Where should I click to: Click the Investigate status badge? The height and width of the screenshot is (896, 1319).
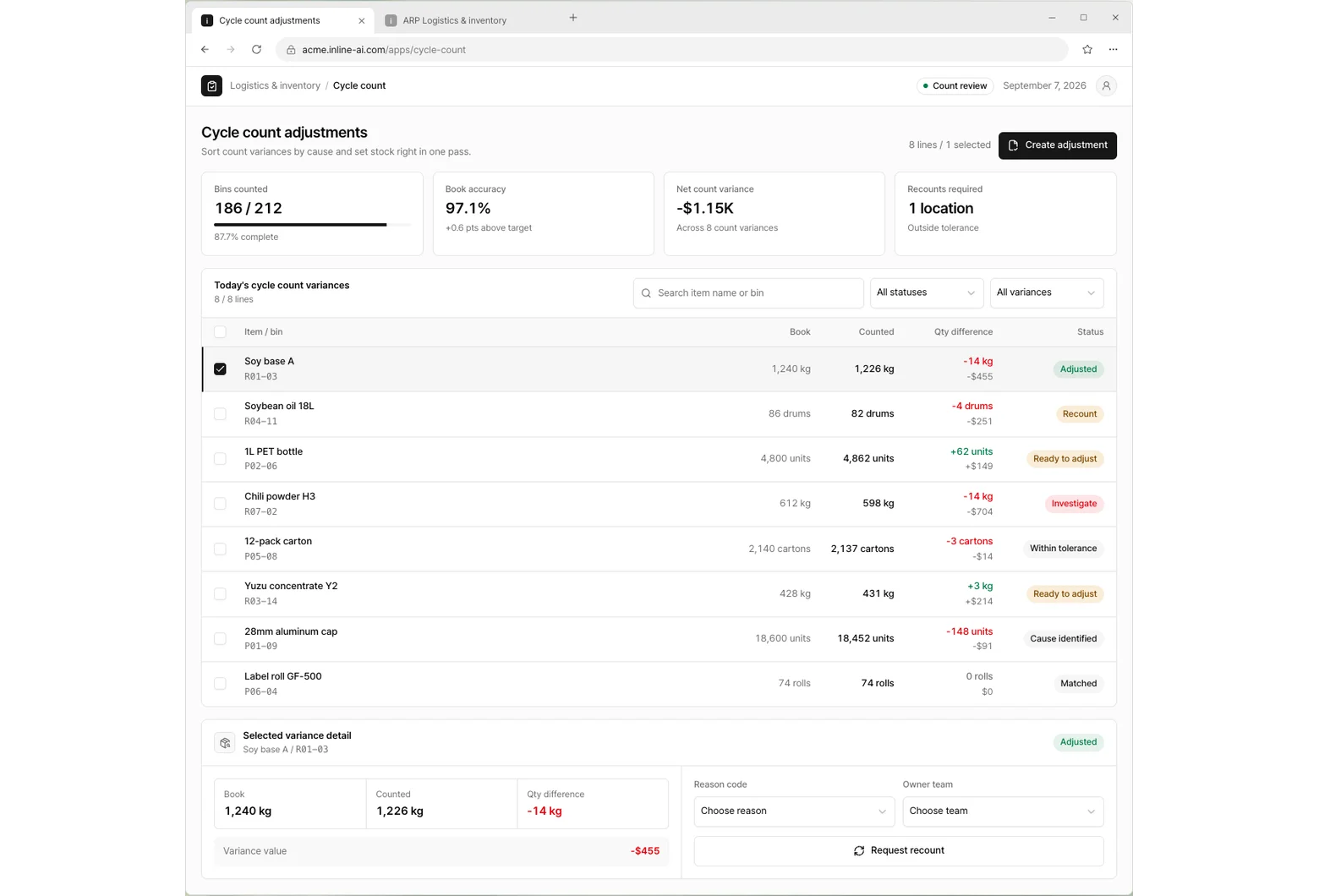[1074, 504]
